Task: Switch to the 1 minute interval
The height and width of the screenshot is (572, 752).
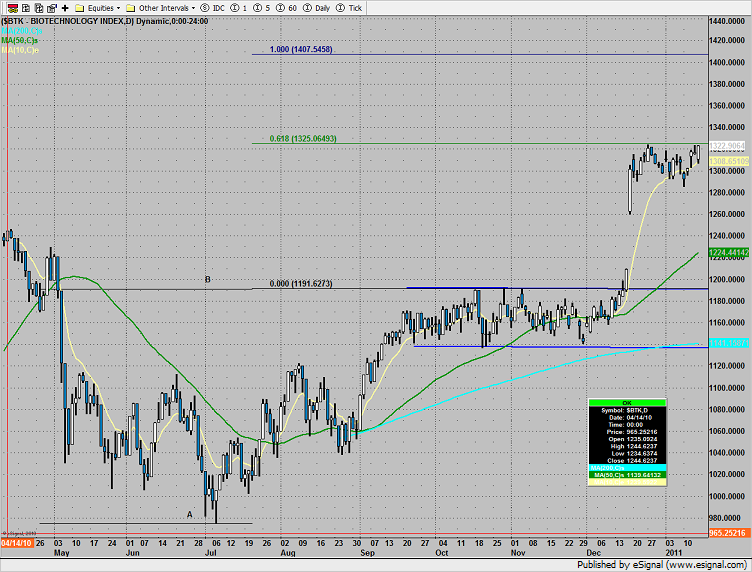Action: click(239, 8)
